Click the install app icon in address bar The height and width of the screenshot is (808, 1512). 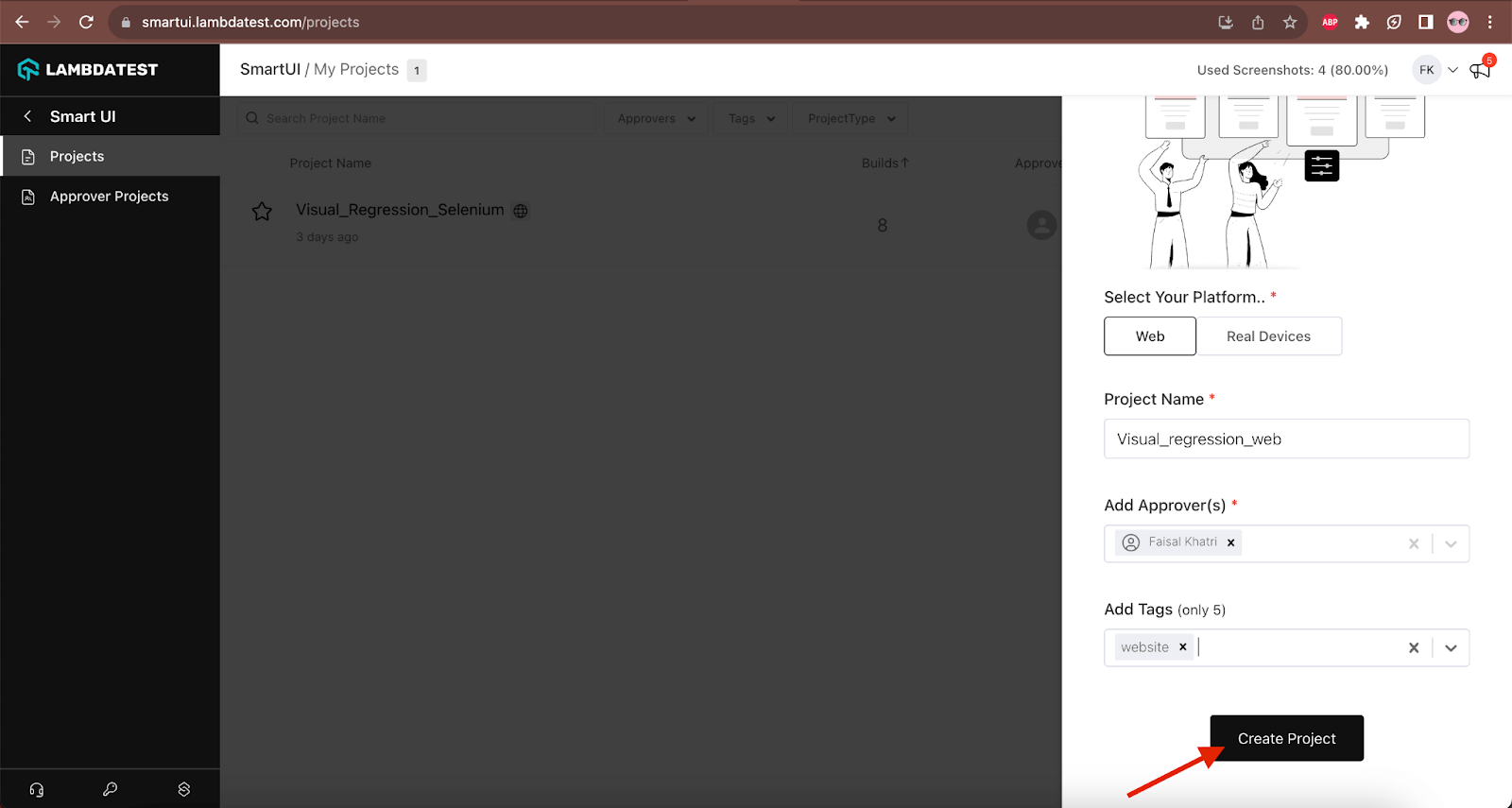[1226, 22]
